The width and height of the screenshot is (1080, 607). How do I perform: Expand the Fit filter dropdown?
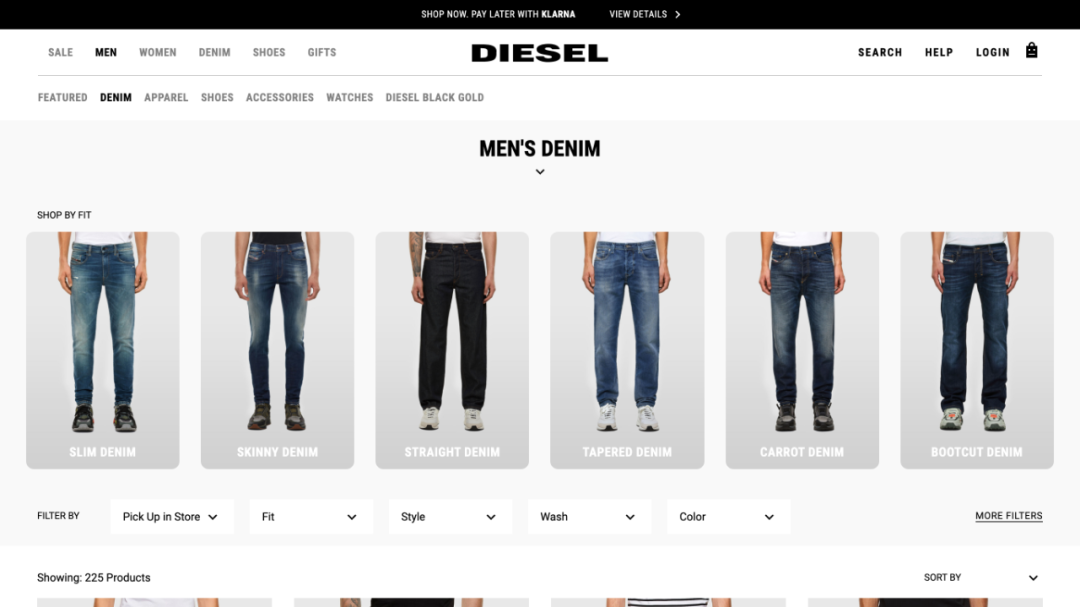pyautogui.click(x=311, y=517)
